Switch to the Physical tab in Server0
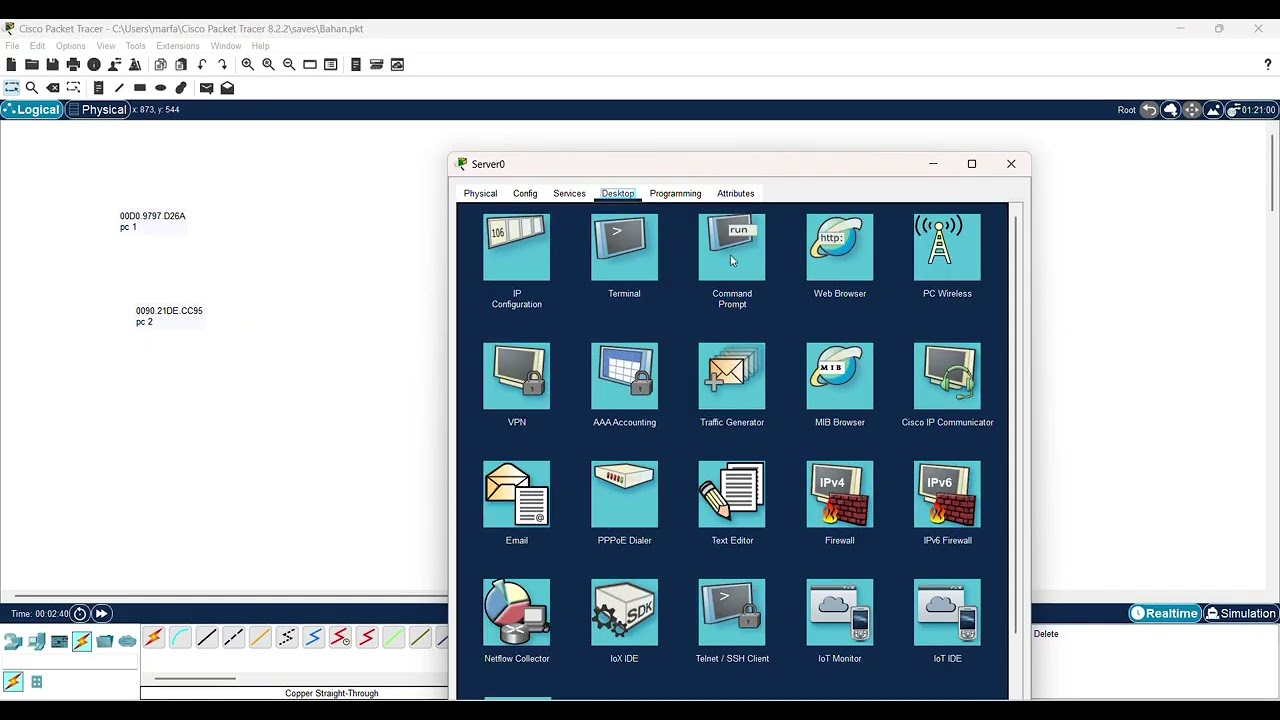This screenshot has height=720, width=1280. pos(480,193)
